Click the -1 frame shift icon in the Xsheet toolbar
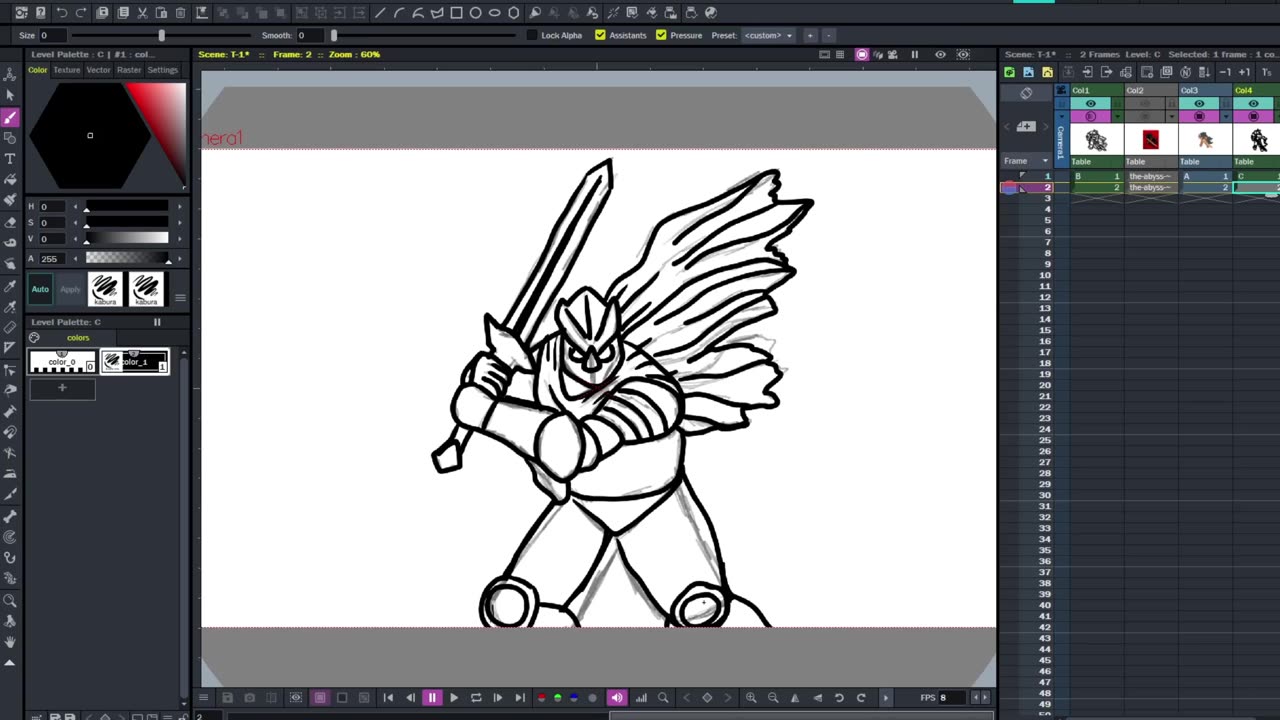The height and width of the screenshot is (720, 1280). coord(1225,72)
